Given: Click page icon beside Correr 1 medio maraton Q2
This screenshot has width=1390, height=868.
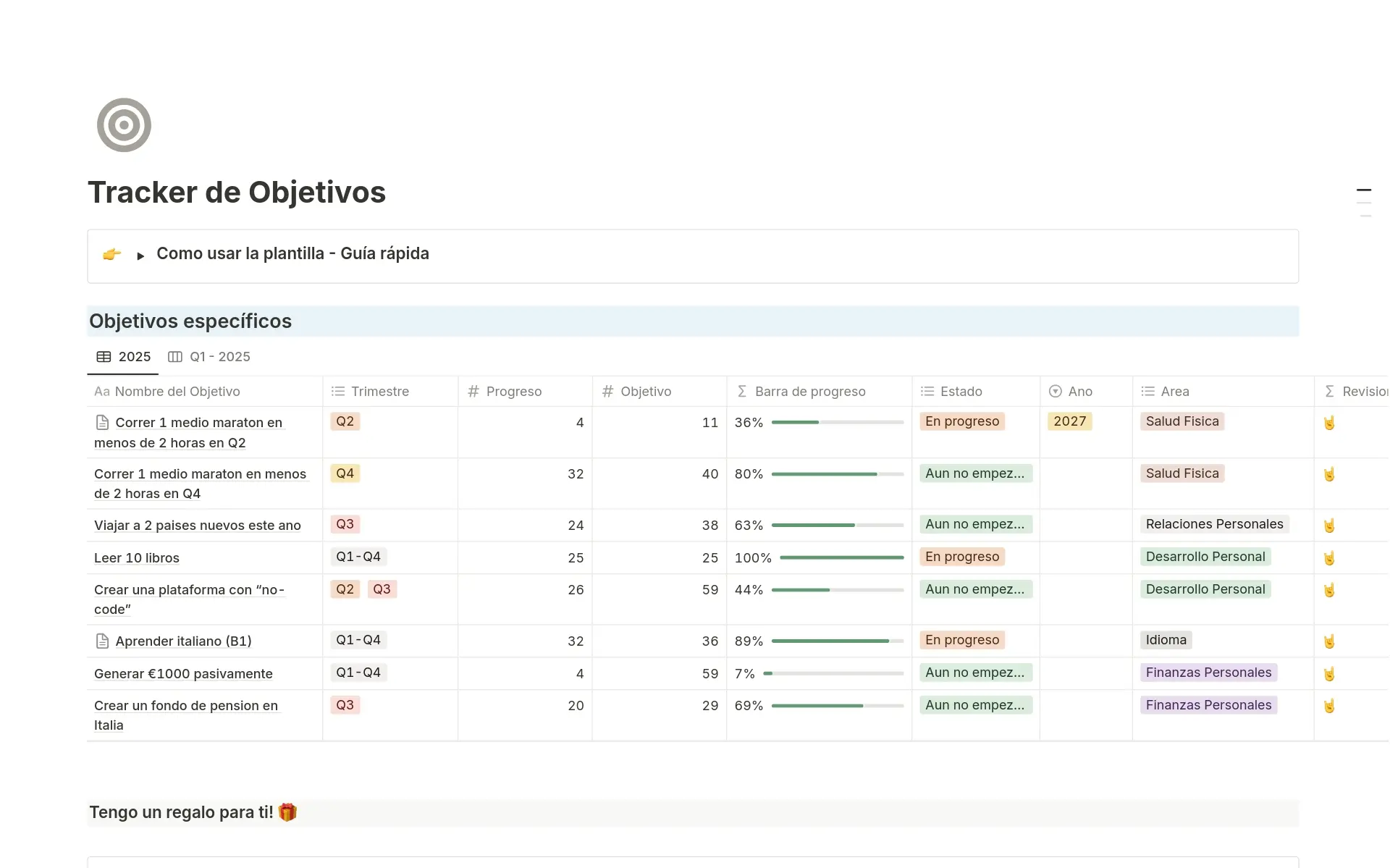Looking at the screenshot, I should point(103,423).
